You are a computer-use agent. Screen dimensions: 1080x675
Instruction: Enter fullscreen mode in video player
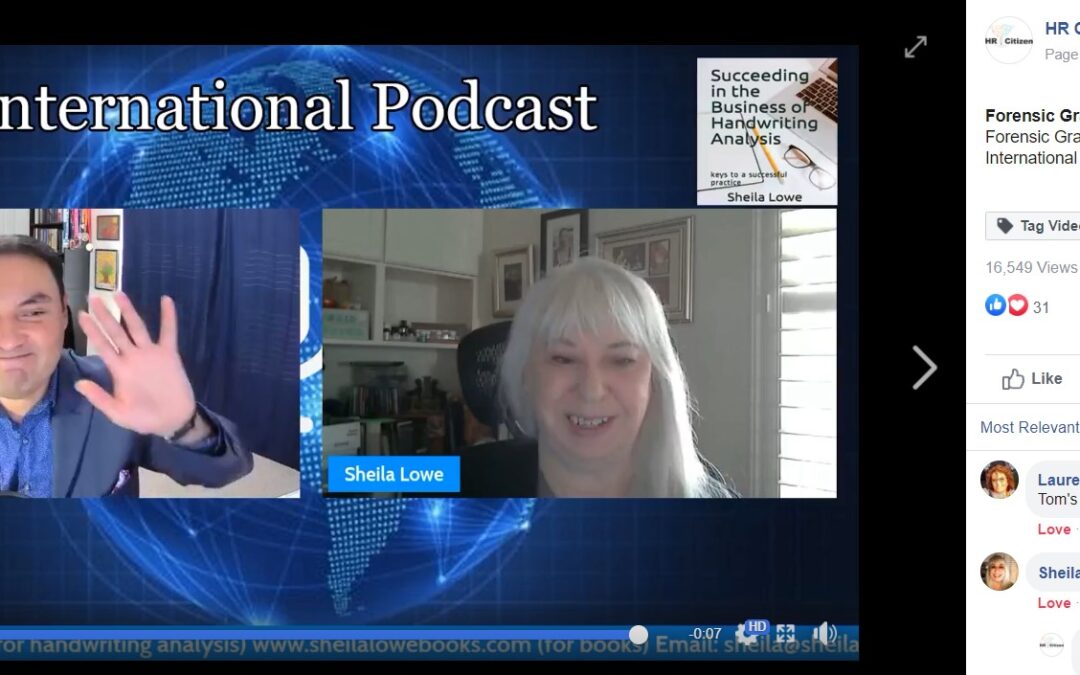pyautogui.click(x=786, y=633)
